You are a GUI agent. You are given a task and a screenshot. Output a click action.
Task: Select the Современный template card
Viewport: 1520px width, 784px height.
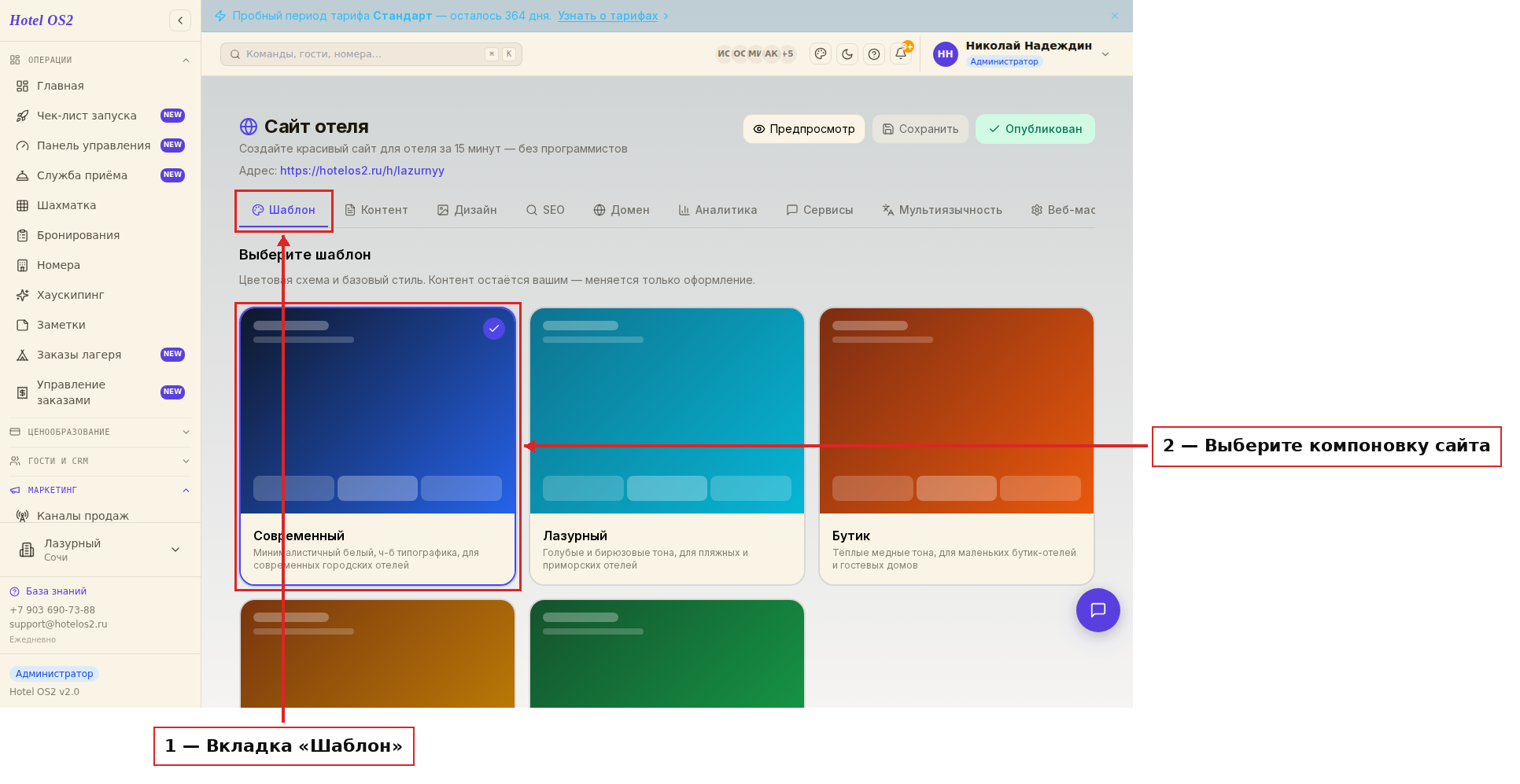(378, 447)
